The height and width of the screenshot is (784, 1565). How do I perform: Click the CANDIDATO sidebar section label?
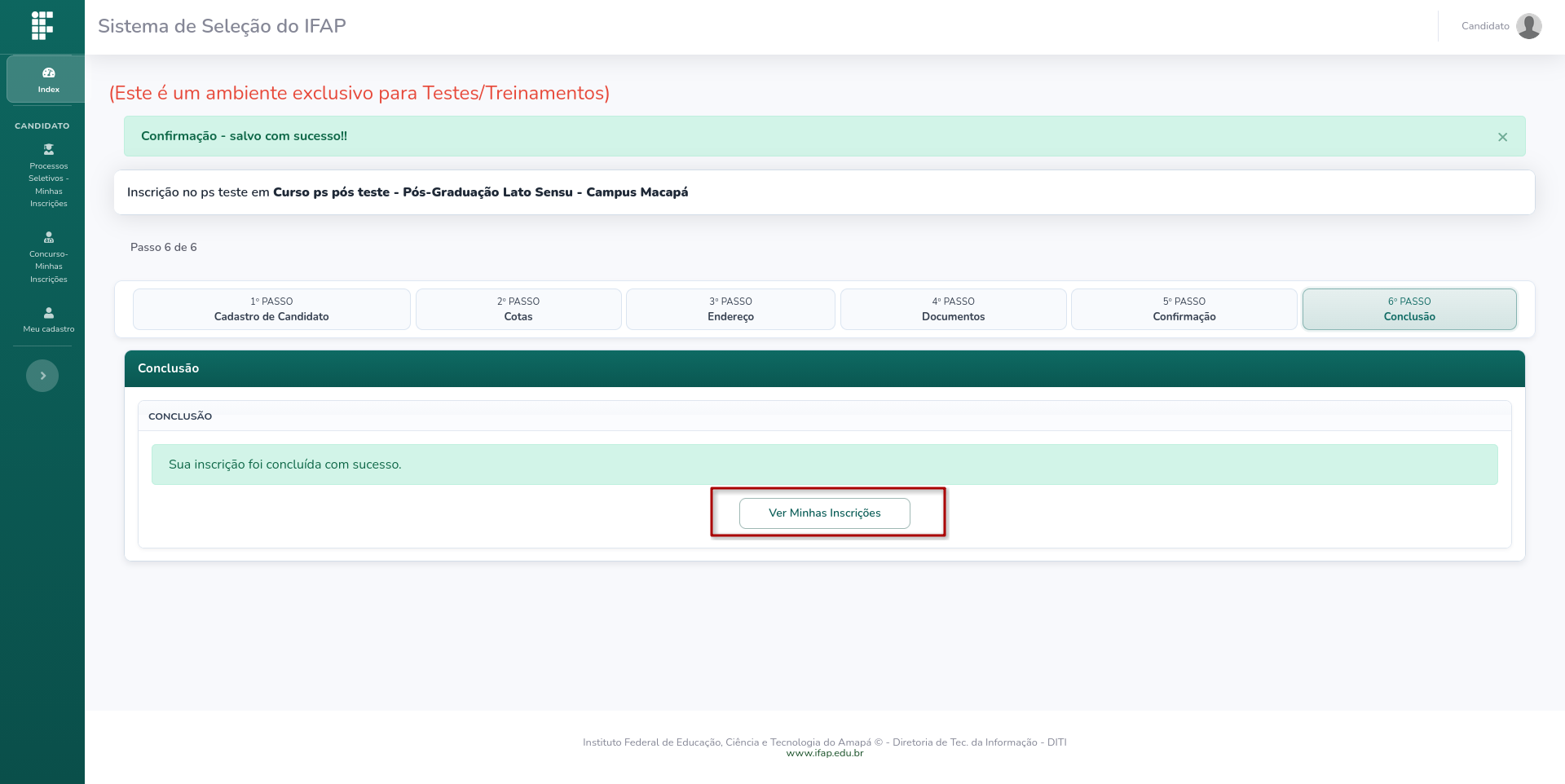pos(42,126)
